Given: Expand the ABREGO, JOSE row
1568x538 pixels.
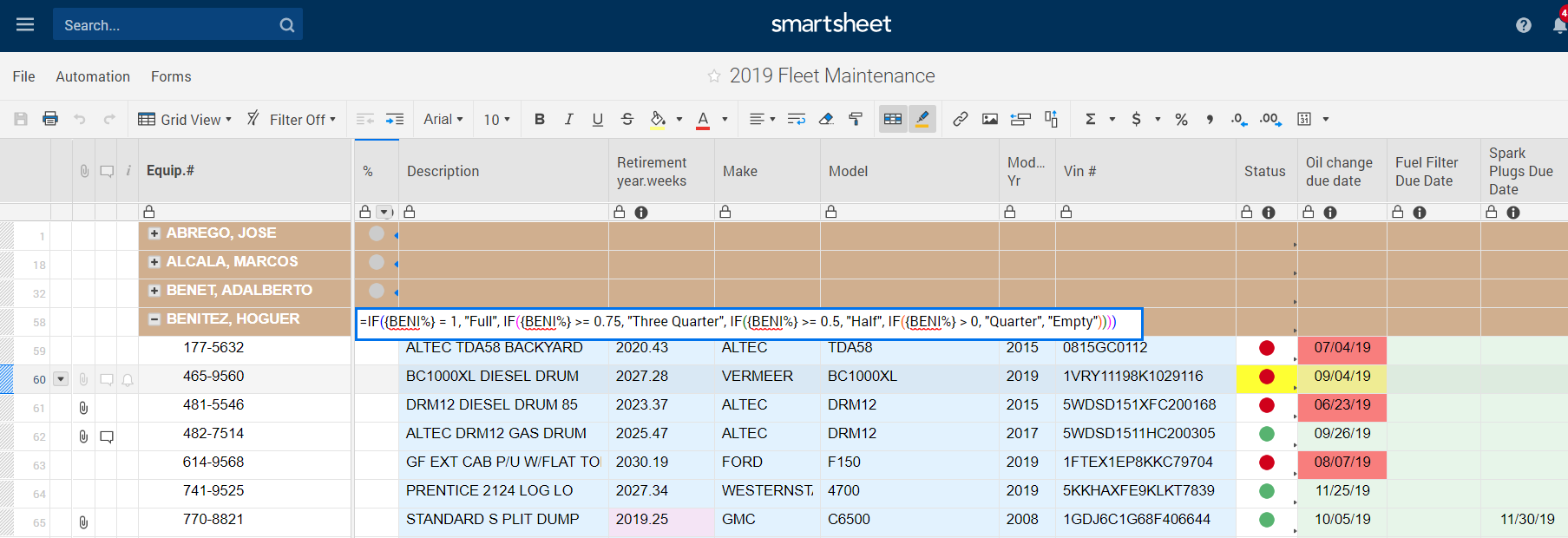Looking at the screenshot, I should [154, 233].
